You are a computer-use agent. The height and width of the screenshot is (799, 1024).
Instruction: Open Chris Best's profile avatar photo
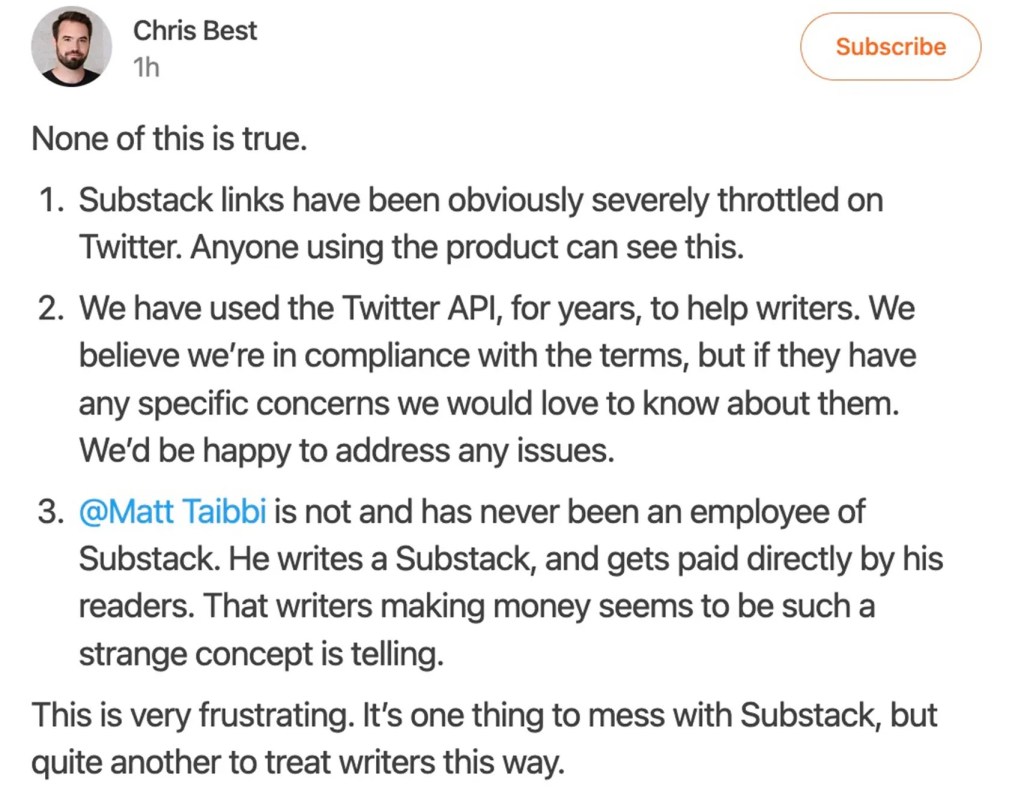point(71,49)
